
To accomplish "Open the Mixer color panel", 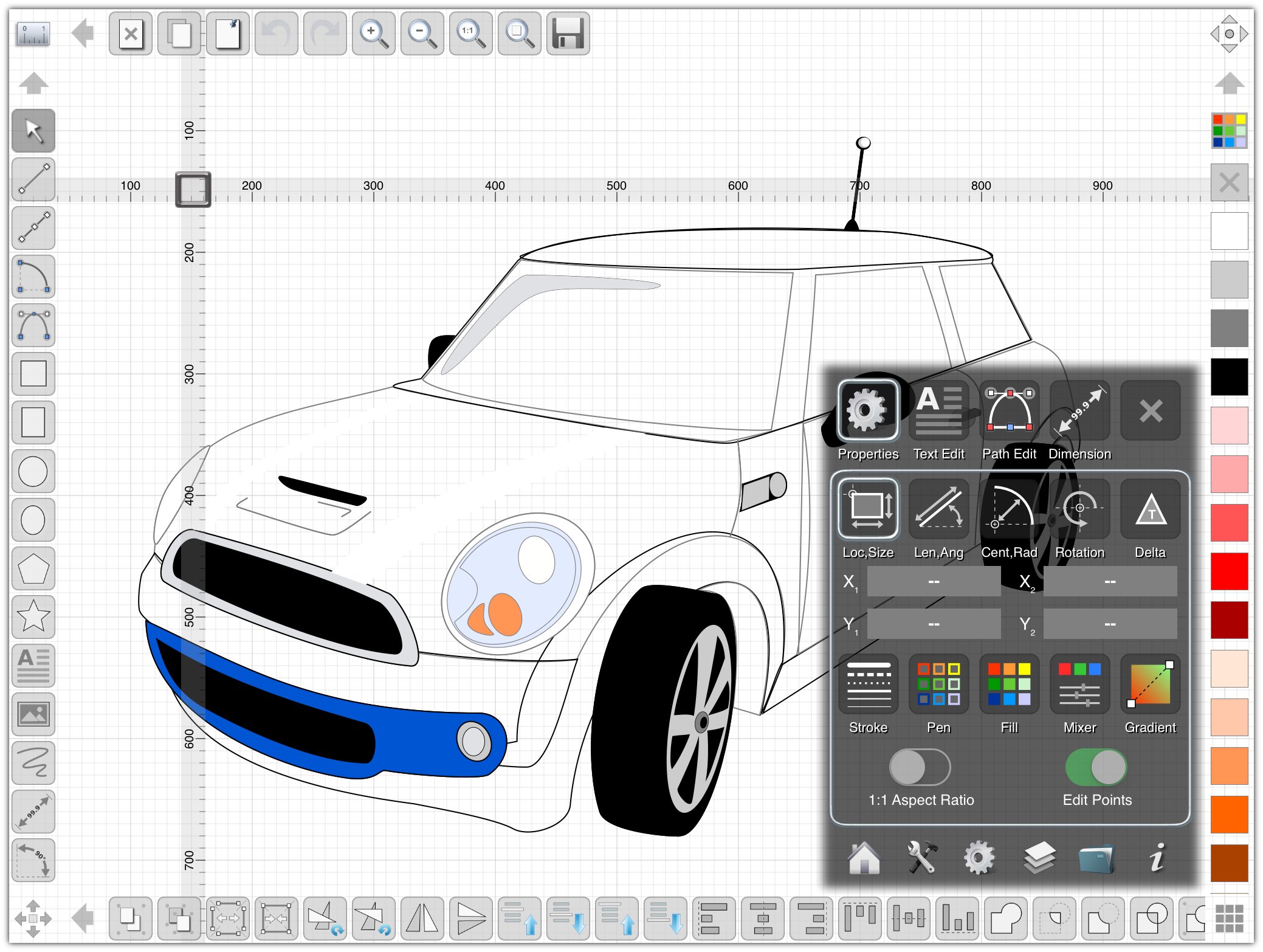I will [1079, 685].
